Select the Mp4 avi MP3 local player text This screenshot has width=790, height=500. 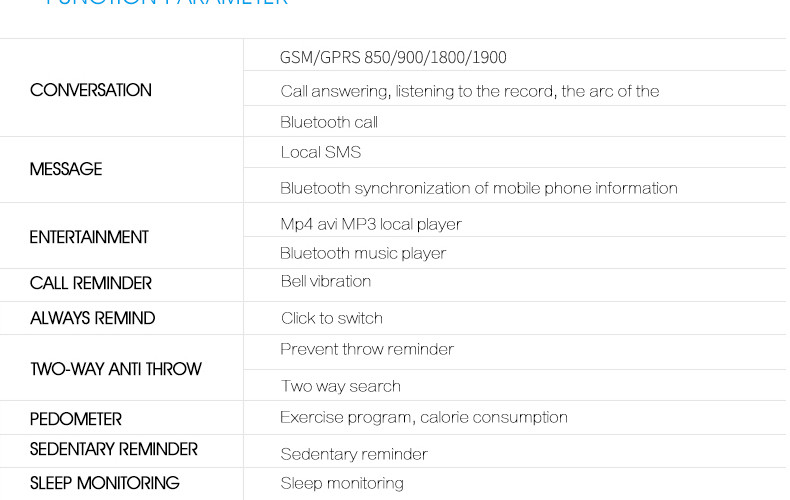[x=371, y=223]
